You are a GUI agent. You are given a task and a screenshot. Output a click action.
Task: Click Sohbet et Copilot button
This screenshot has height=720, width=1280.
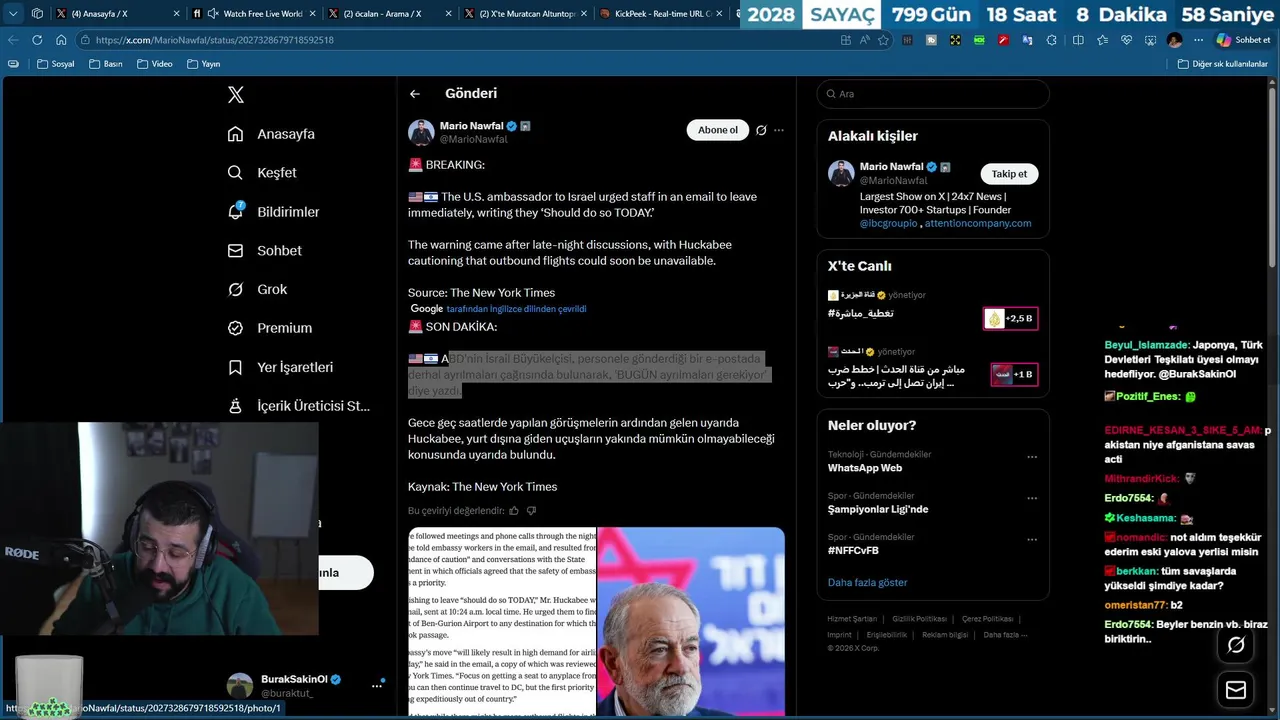pos(1244,40)
